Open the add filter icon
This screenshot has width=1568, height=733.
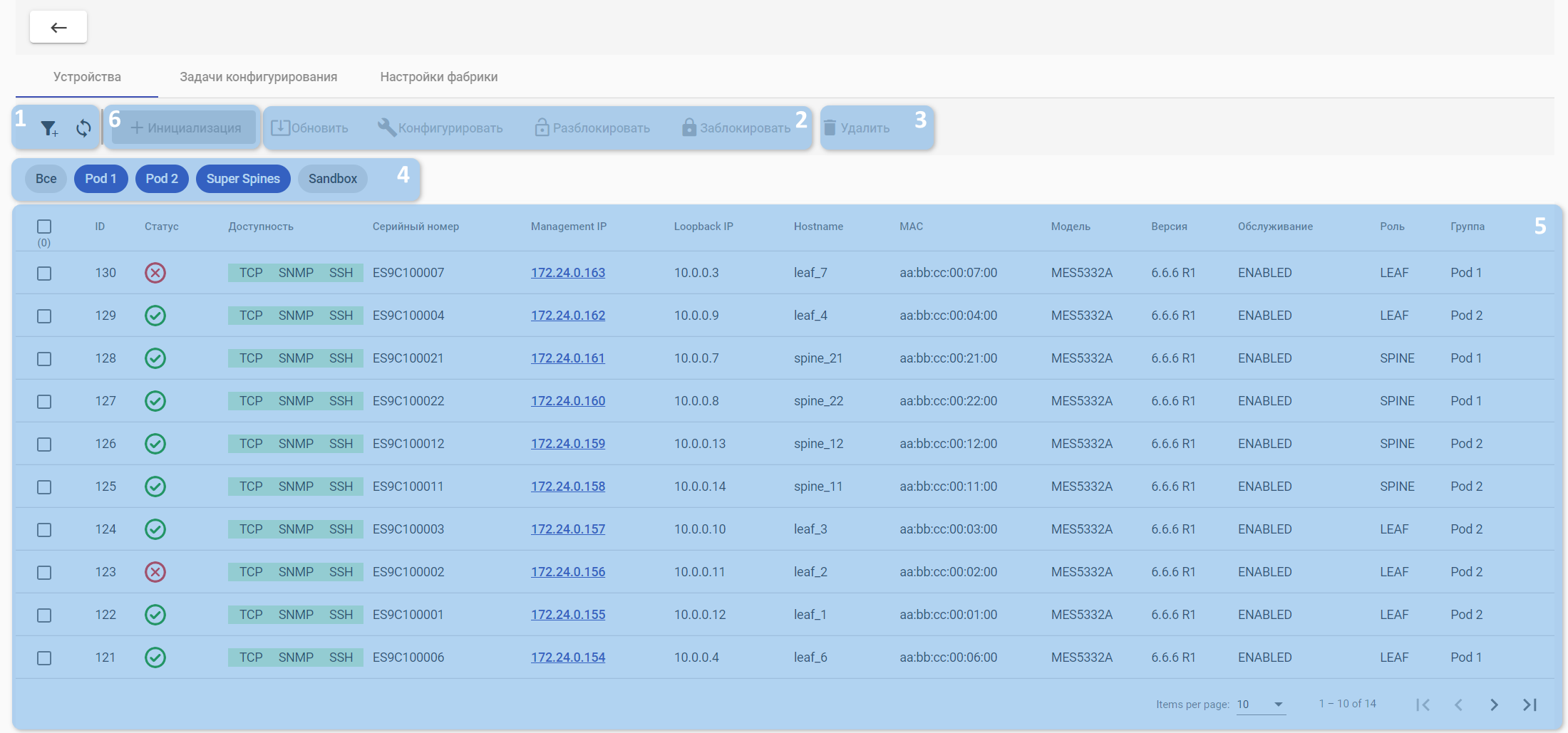point(48,128)
